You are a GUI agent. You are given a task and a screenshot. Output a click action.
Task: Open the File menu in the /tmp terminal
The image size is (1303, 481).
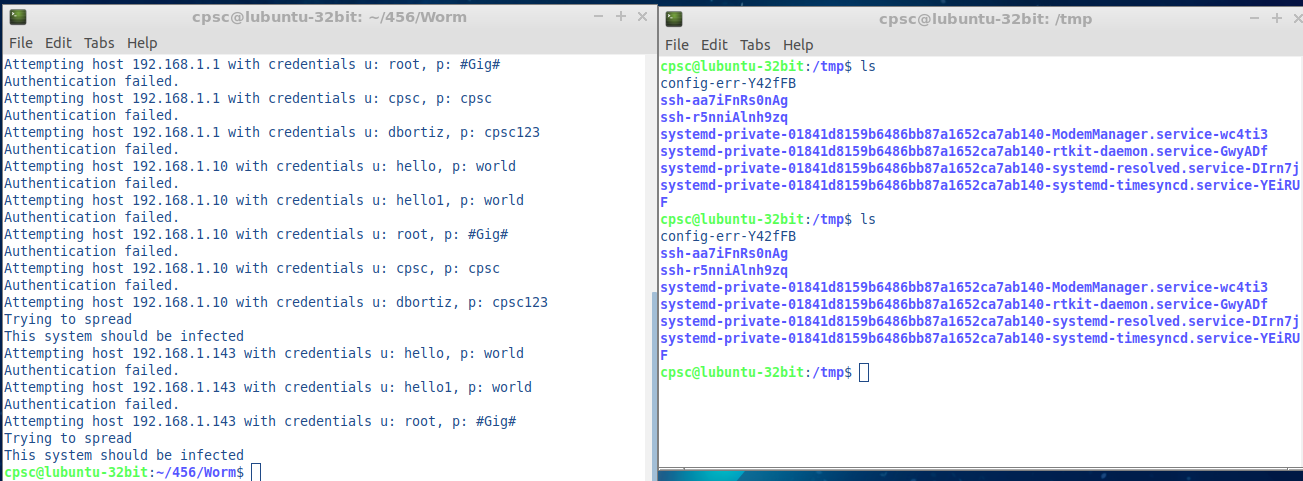click(x=677, y=45)
